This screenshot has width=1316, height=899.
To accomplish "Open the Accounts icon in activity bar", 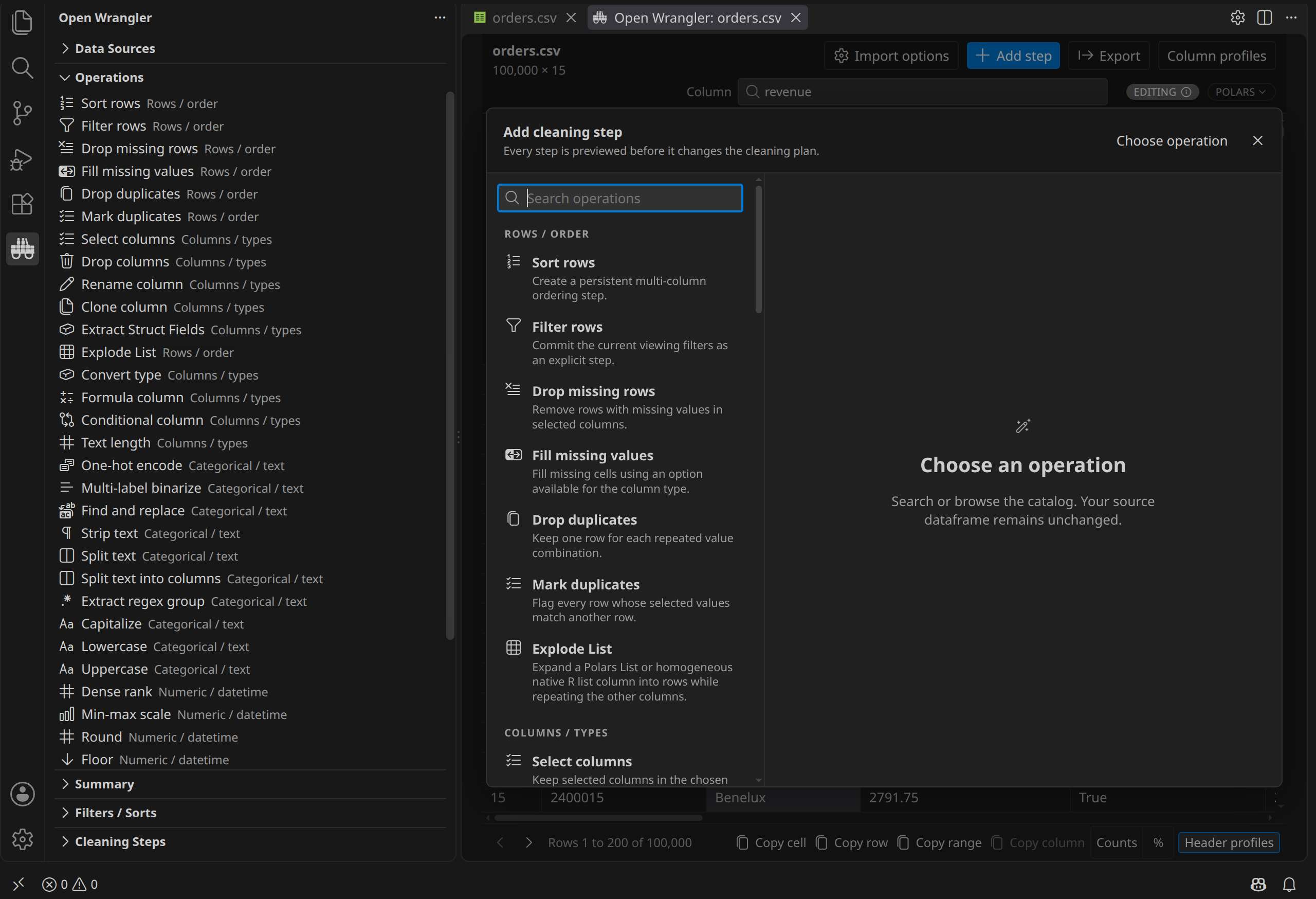I will (22, 794).
